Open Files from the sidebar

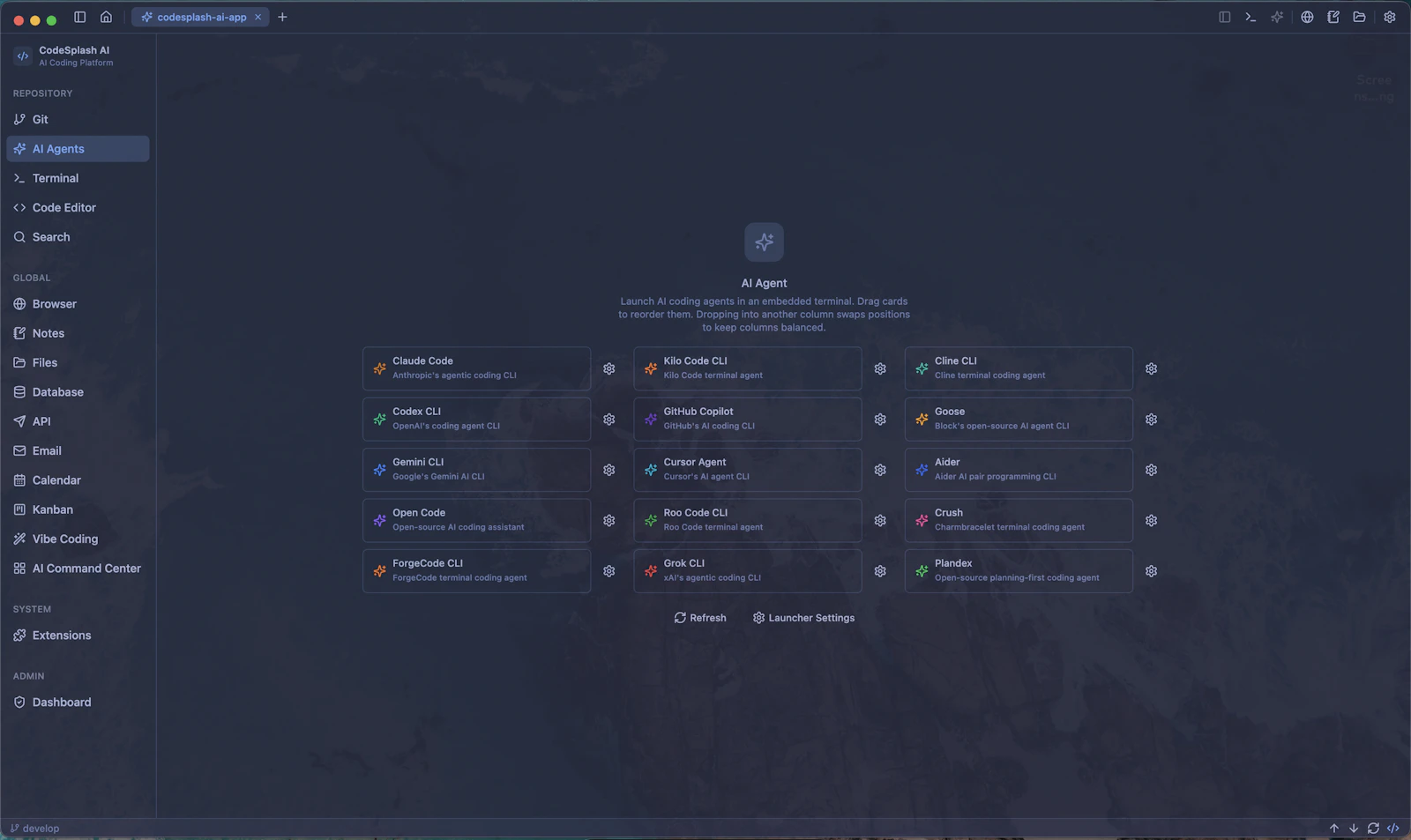[78, 362]
